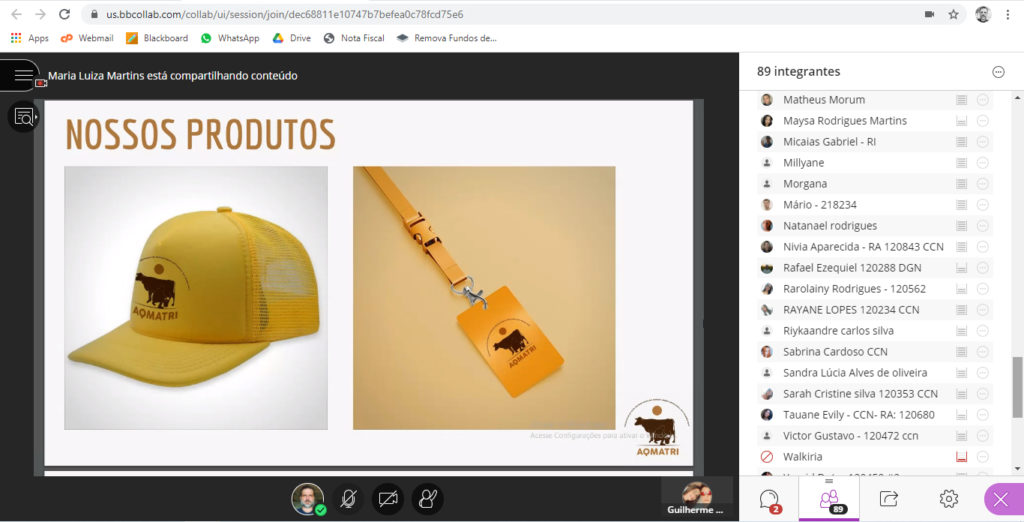Open the Blackboard bookmark

point(156,38)
